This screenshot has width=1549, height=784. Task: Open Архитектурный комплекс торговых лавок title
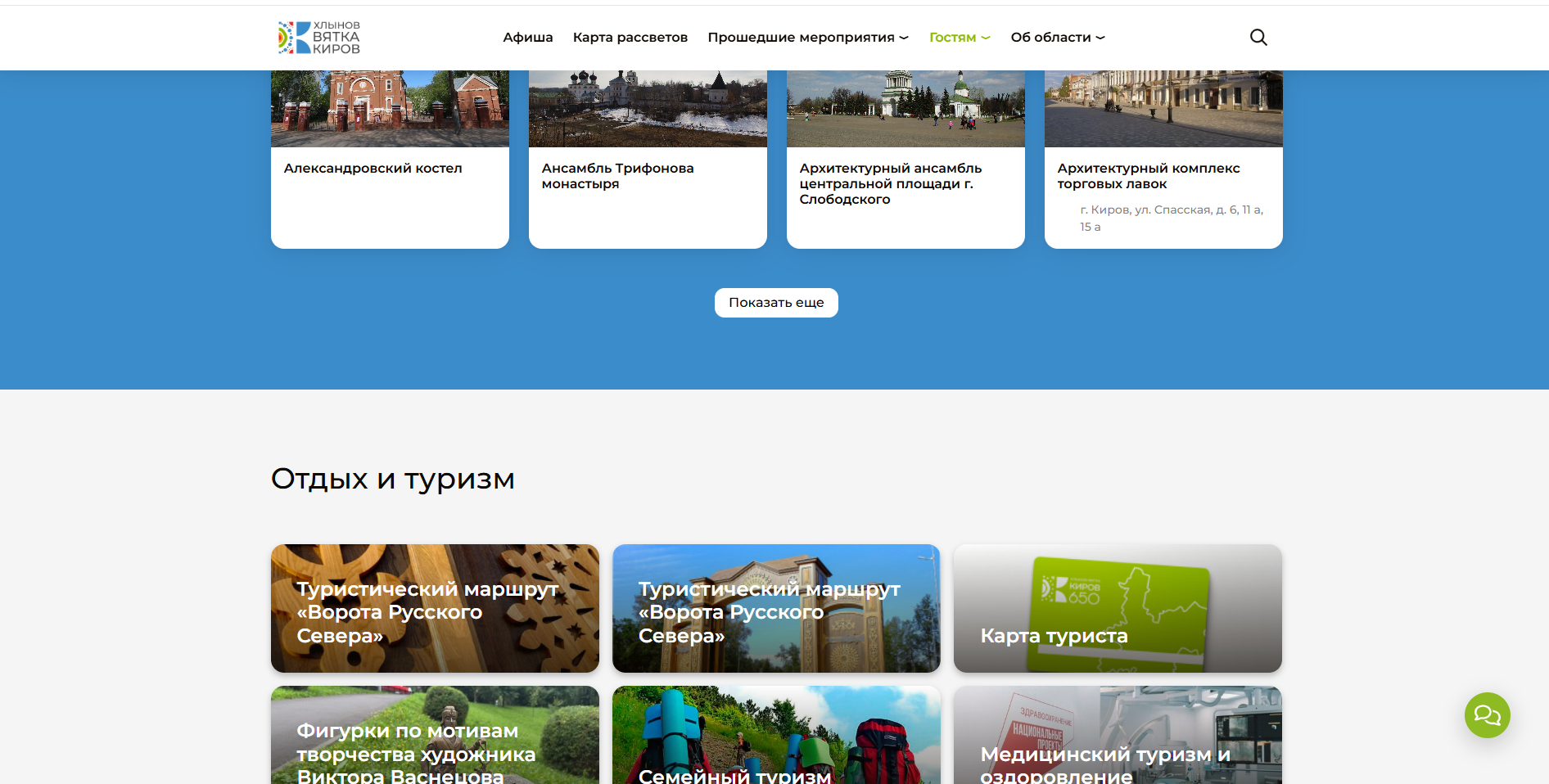(1149, 176)
